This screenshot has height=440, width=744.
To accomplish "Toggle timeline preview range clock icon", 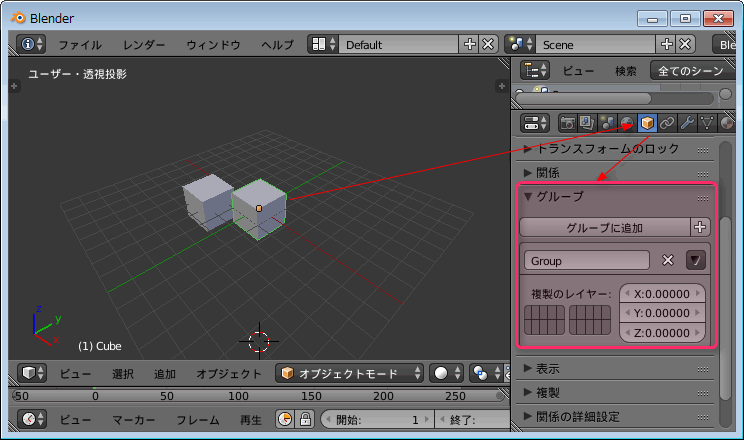I will coord(285,419).
